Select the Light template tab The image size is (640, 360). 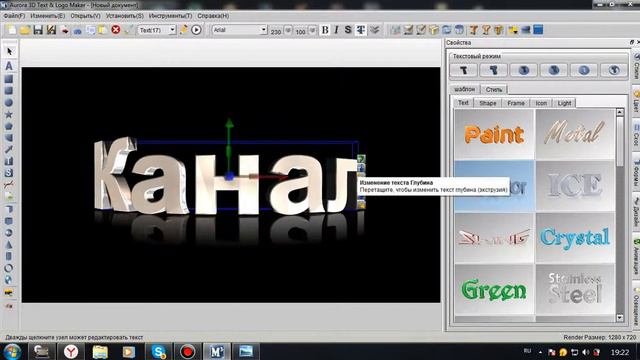(x=564, y=103)
